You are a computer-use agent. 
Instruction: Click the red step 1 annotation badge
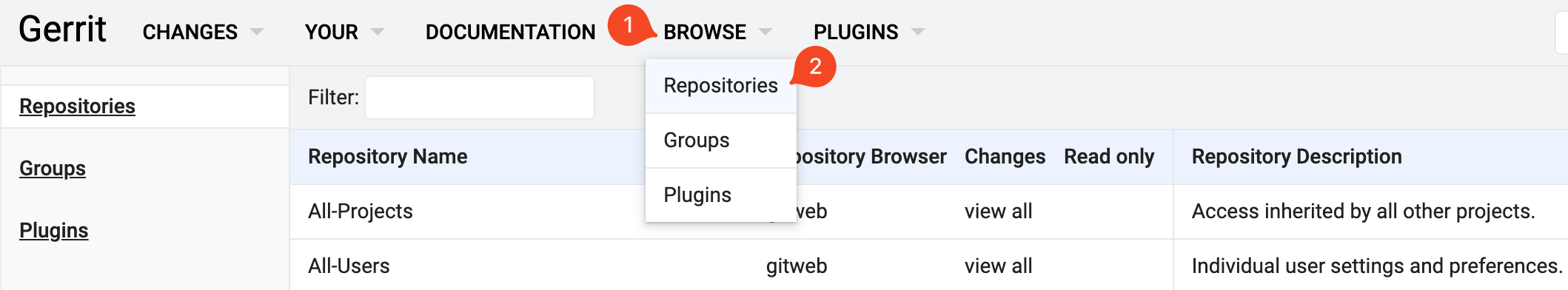coord(629,25)
